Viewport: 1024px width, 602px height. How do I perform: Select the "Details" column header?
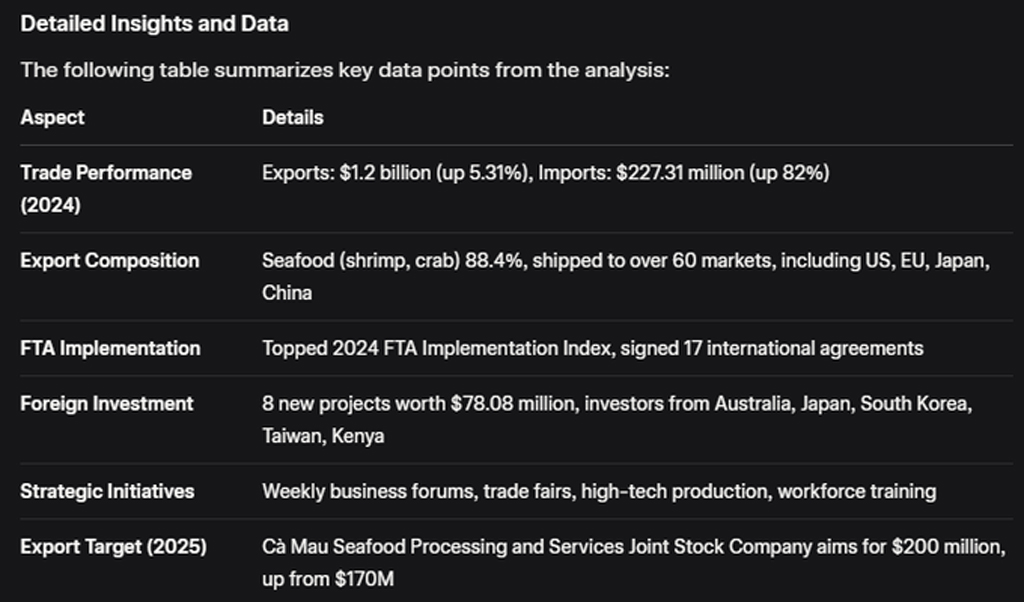(292, 117)
